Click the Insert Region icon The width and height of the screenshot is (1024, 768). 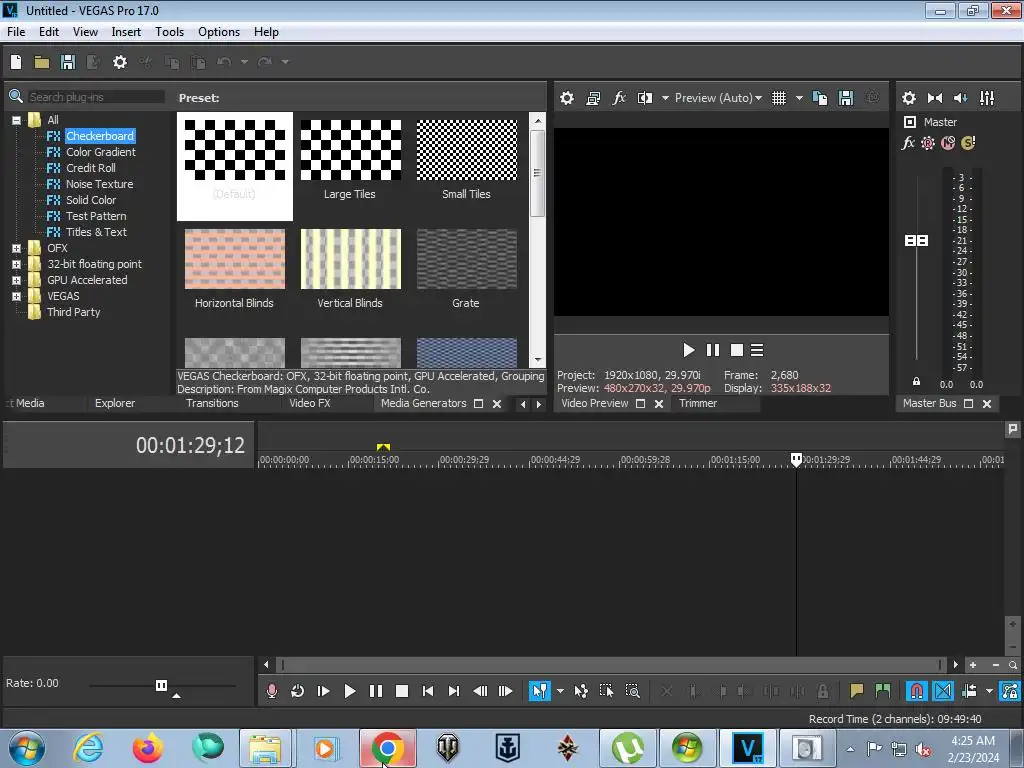(883, 691)
